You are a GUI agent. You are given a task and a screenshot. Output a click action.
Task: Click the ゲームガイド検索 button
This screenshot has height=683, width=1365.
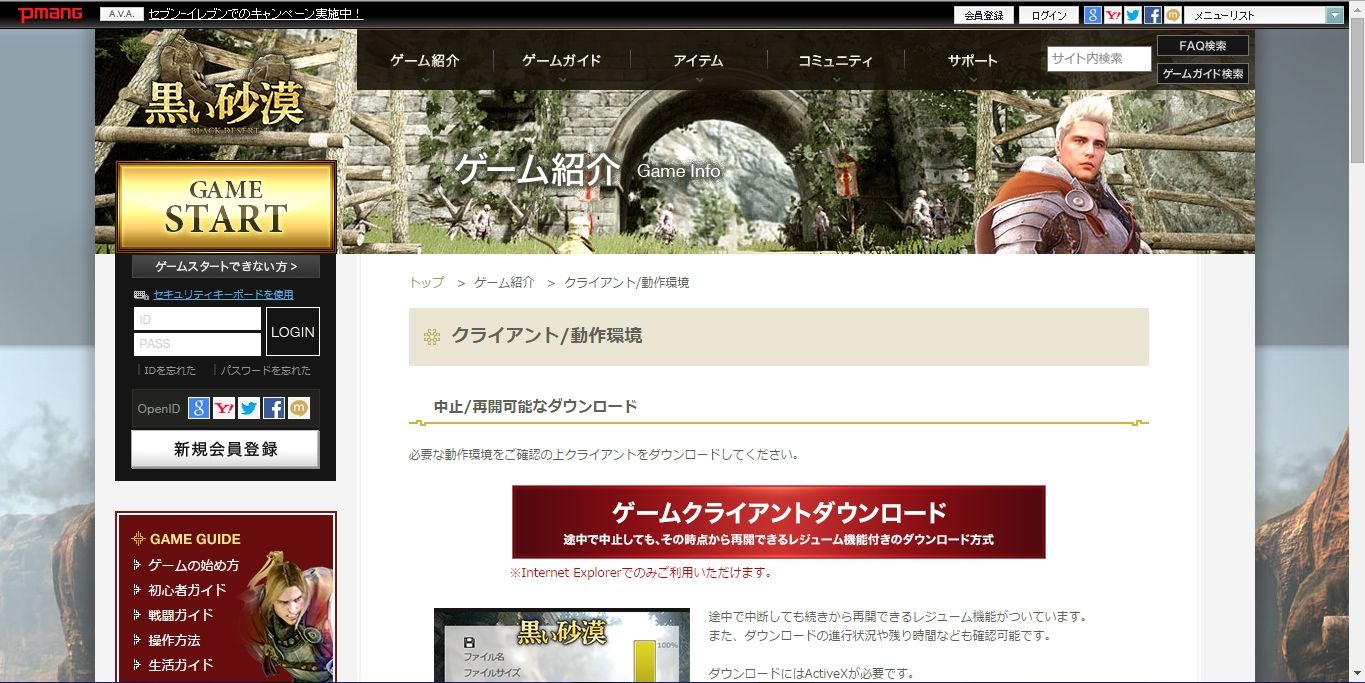coord(1203,74)
